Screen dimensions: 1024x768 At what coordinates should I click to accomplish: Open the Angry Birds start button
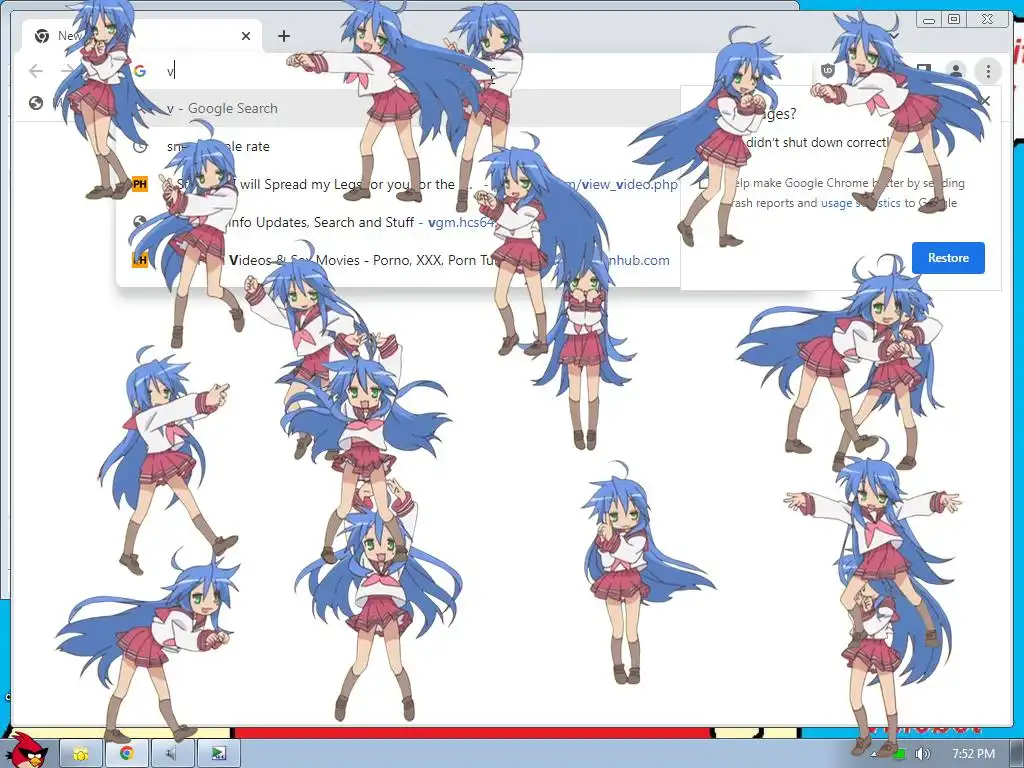pyautogui.click(x=29, y=750)
